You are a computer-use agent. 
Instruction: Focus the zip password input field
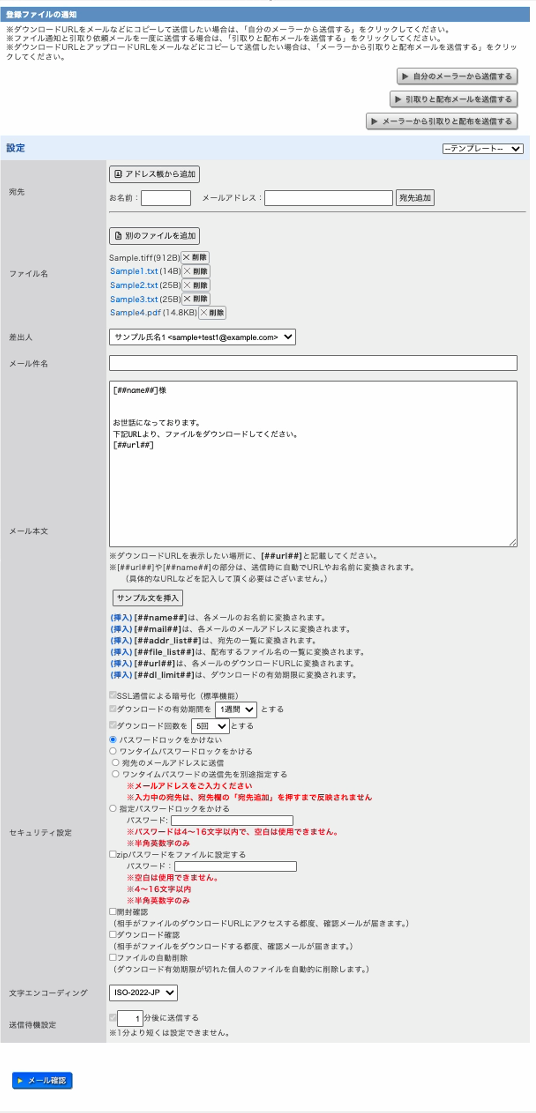pyautogui.click(x=236, y=866)
